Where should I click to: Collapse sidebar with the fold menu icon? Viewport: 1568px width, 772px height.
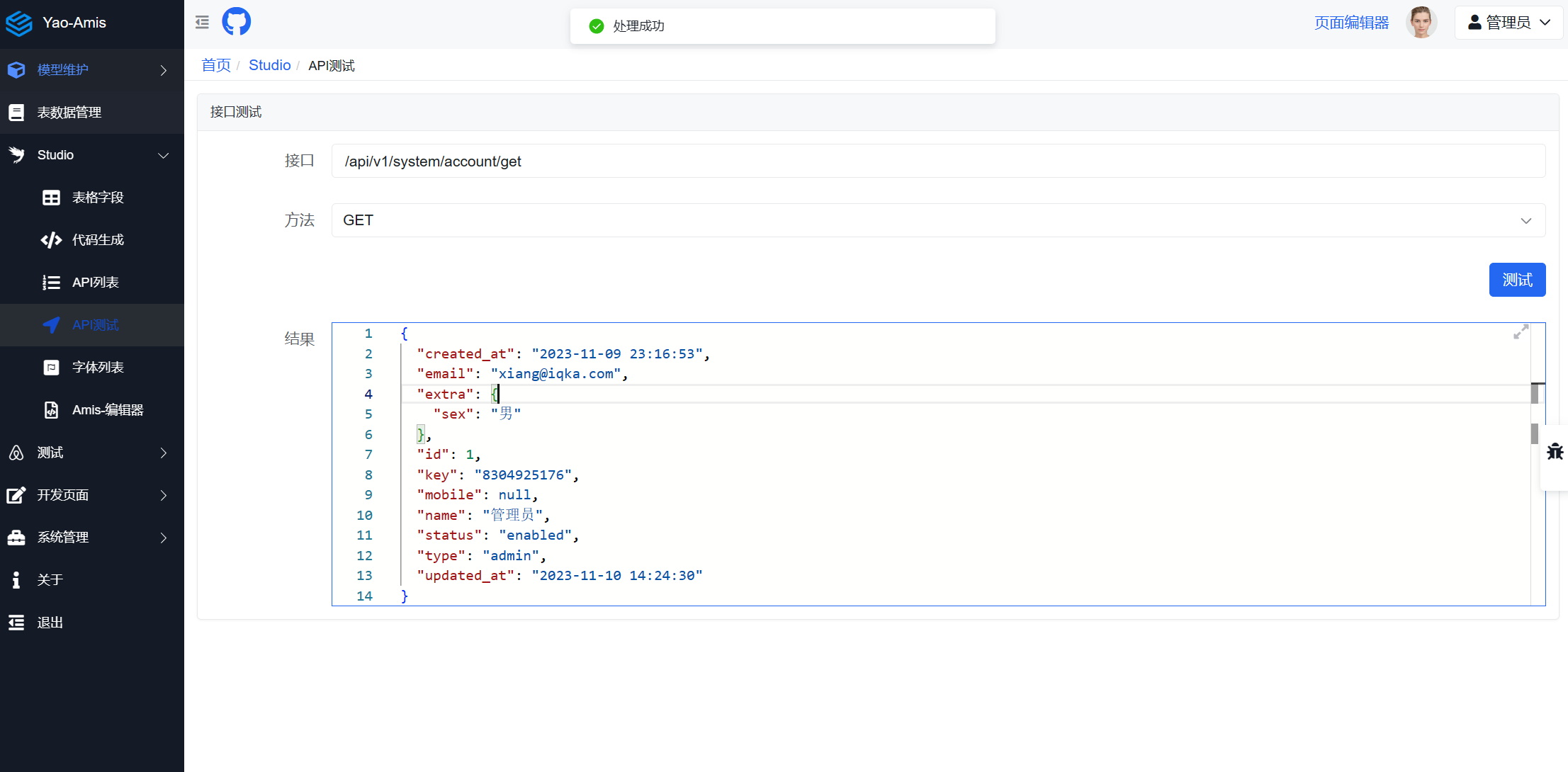click(202, 22)
